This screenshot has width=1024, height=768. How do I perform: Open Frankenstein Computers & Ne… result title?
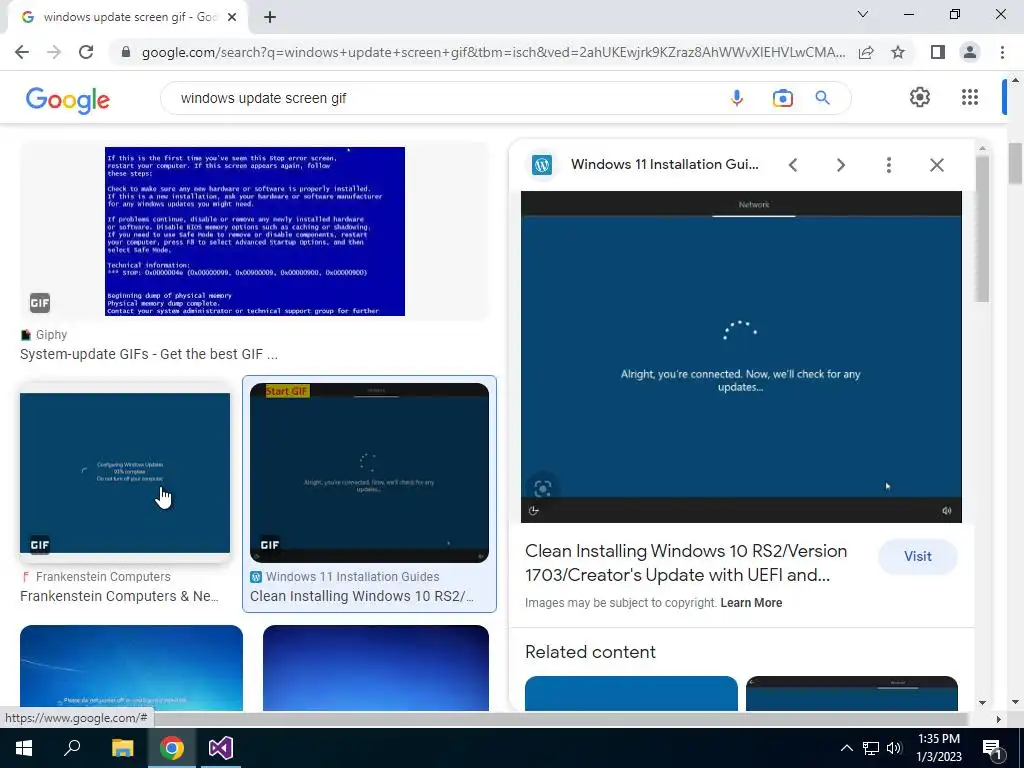[x=119, y=596]
